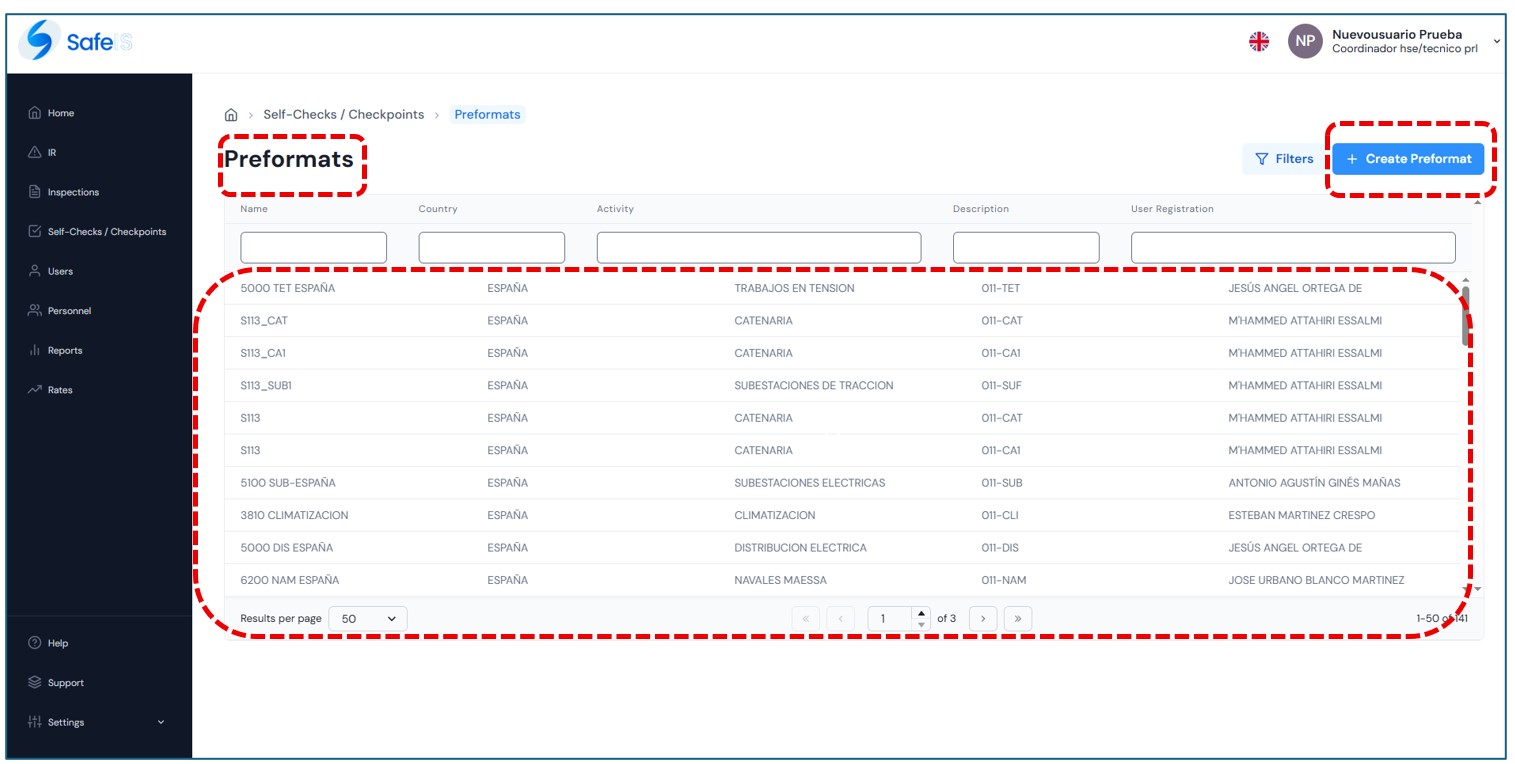Open Rates trend sidebar item
This screenshot has height=764, width=1515.
click(x=59, y=390)
